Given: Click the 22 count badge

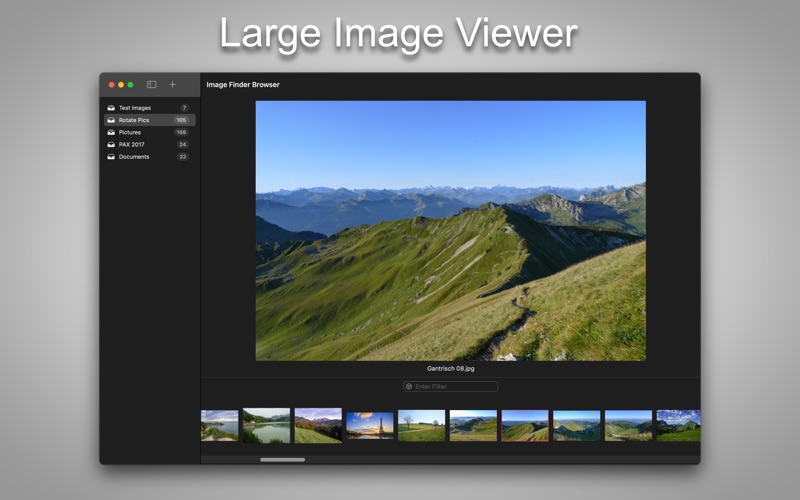Looking at the screenshot, I should pos(183,157).
